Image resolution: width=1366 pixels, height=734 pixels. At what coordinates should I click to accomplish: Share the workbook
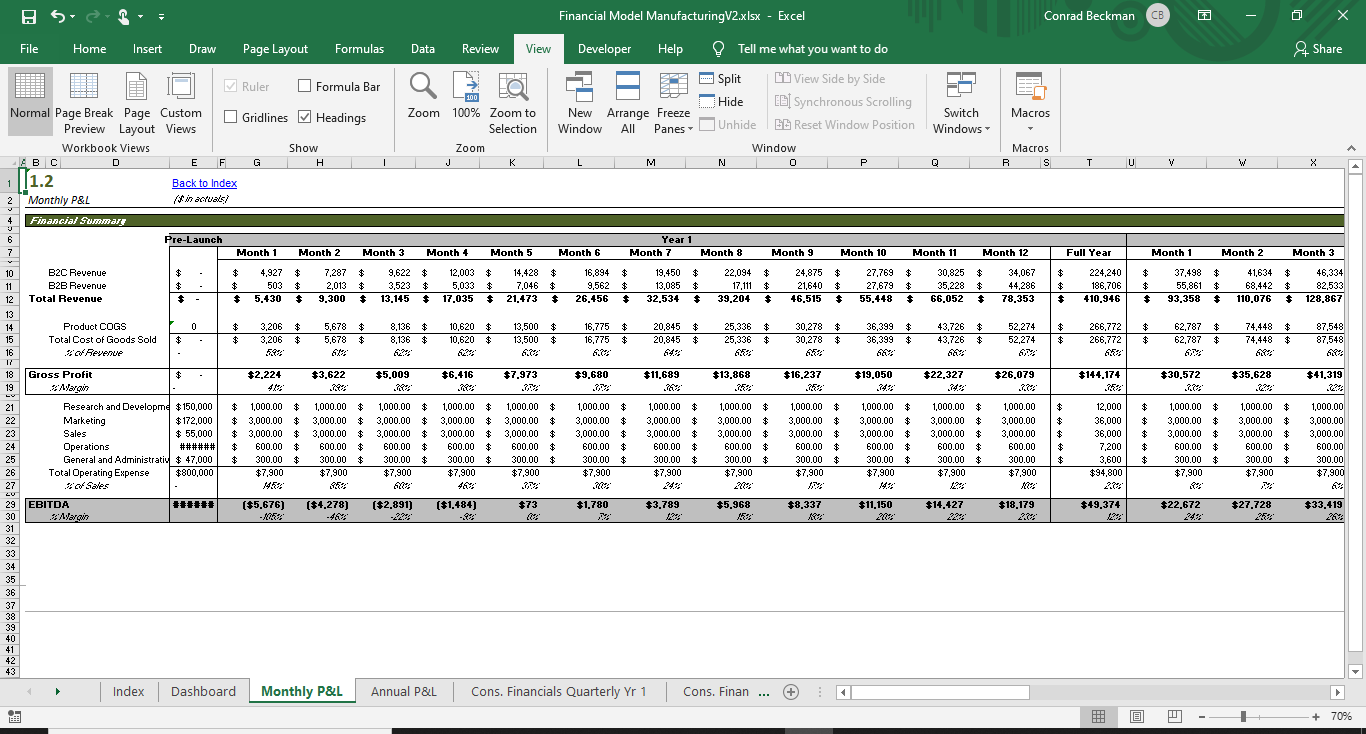1318,48
